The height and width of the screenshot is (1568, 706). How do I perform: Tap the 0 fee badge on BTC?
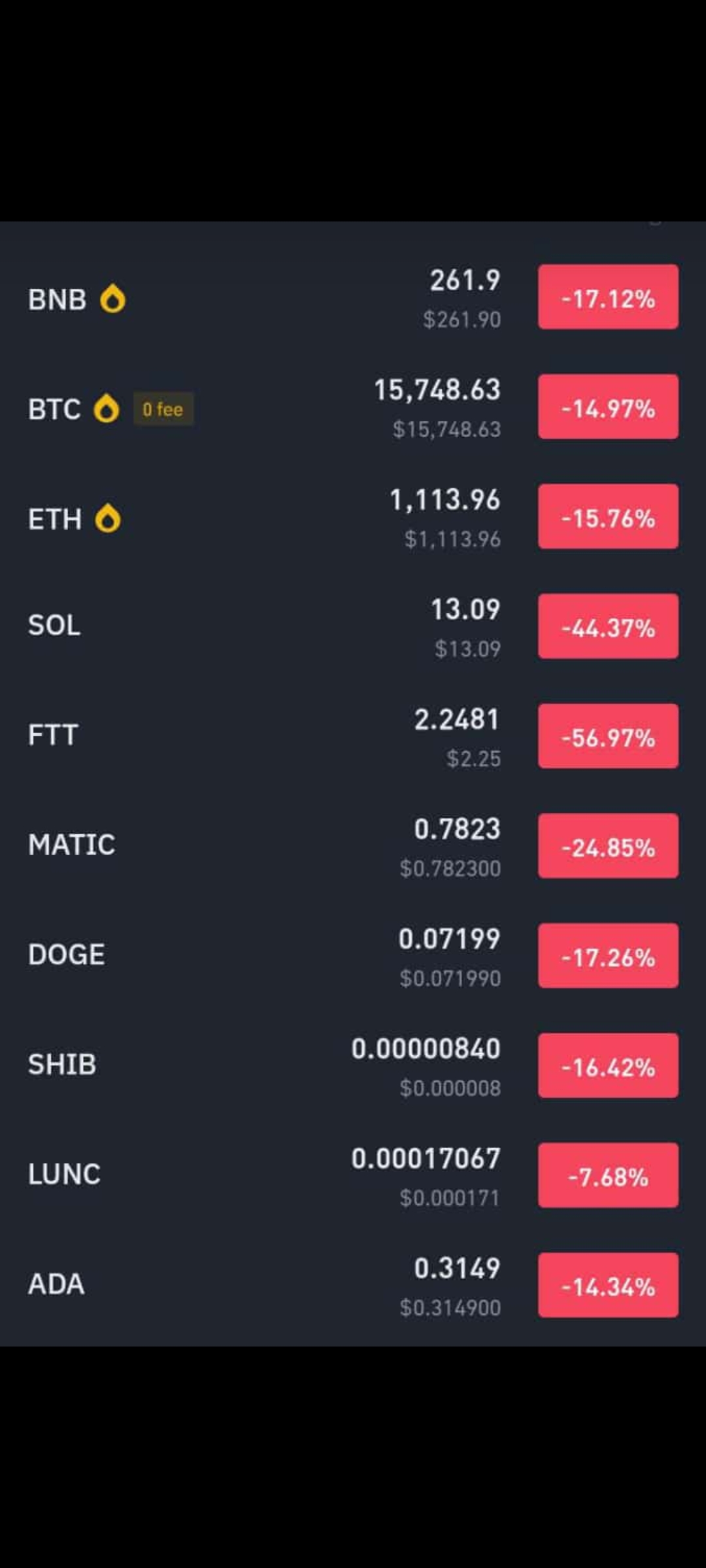163,409
